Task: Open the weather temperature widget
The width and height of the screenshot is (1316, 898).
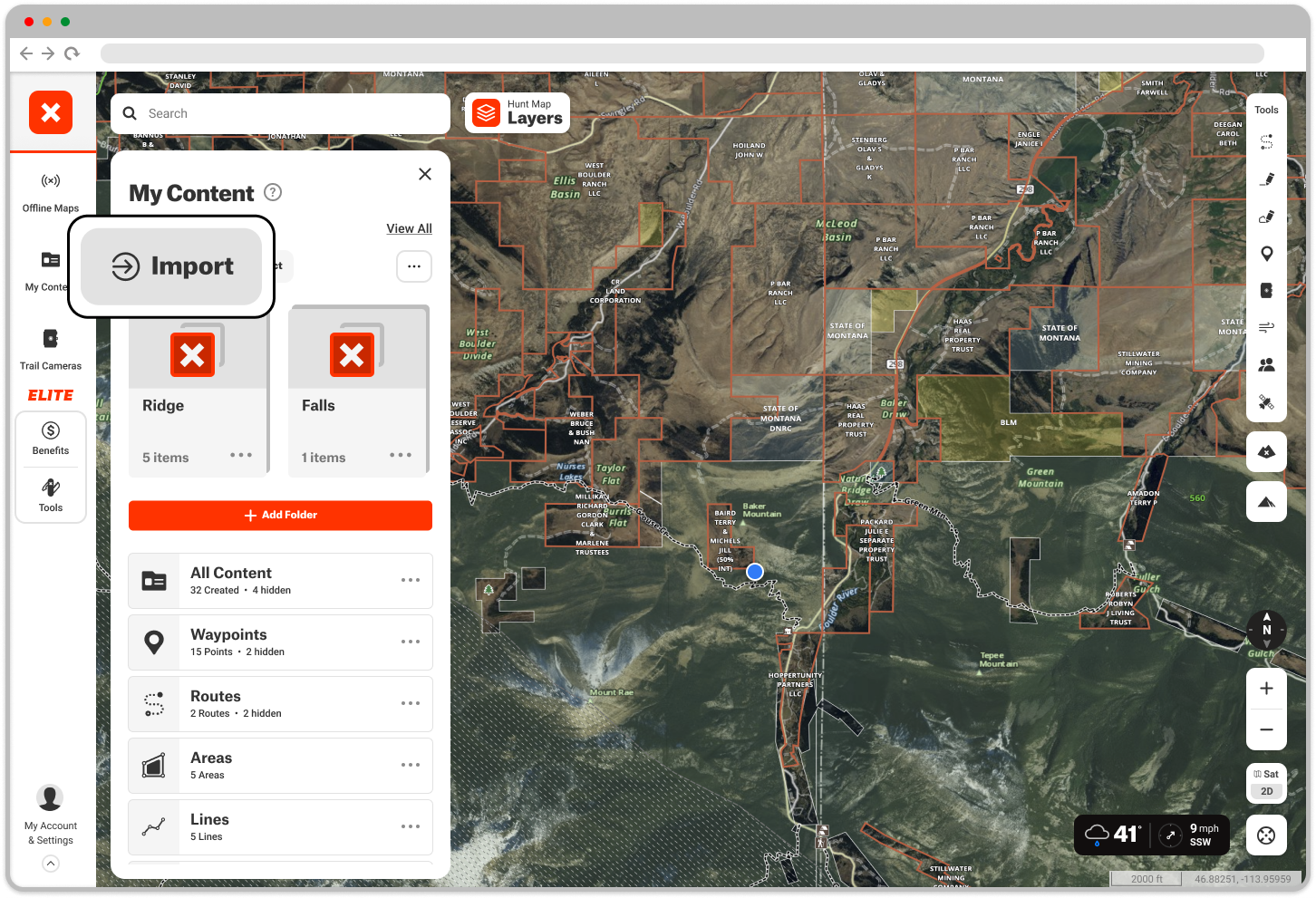Action: [x=1112, y=834]
